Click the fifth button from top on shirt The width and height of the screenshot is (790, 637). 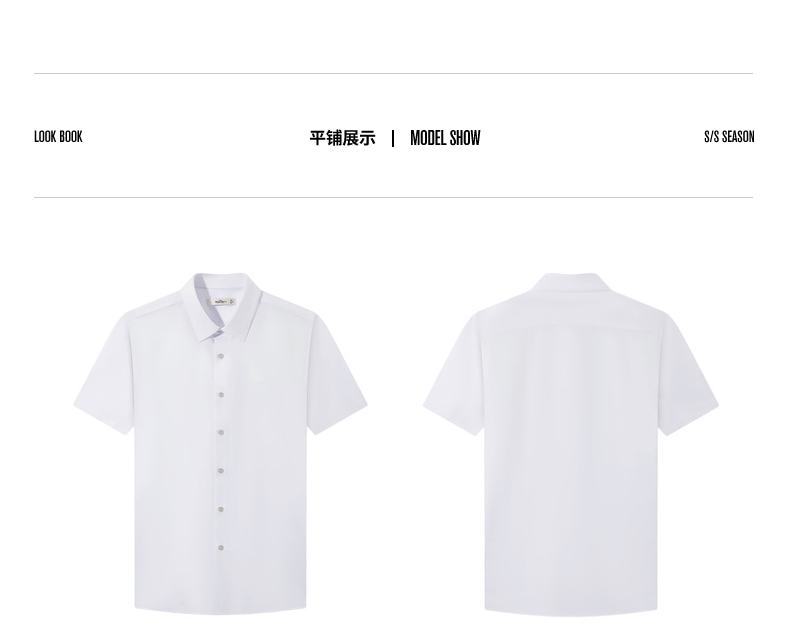pyautogui.click(x=221, y=509)
